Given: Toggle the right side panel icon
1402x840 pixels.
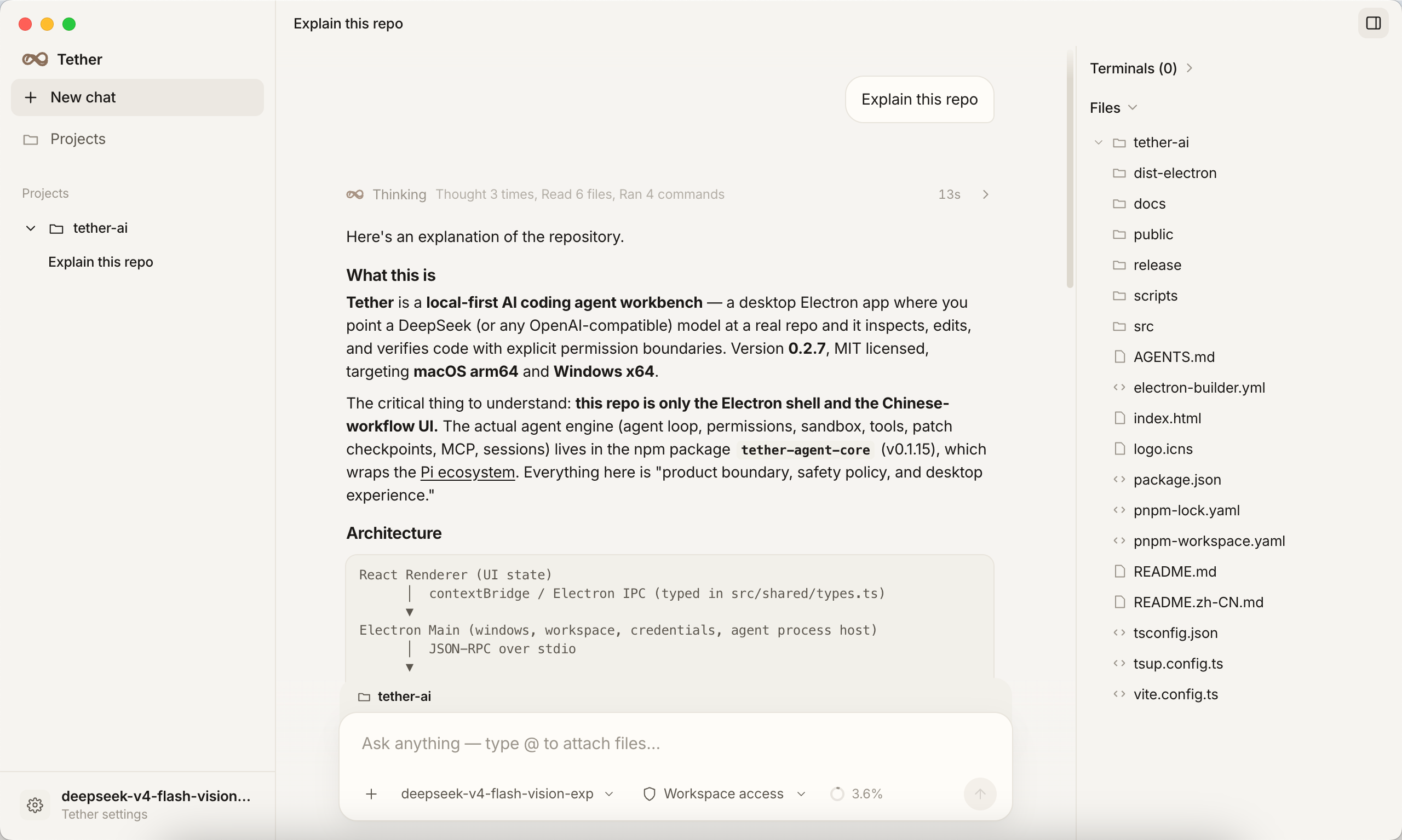Looking at the screenshot, I should [1373, 23].
